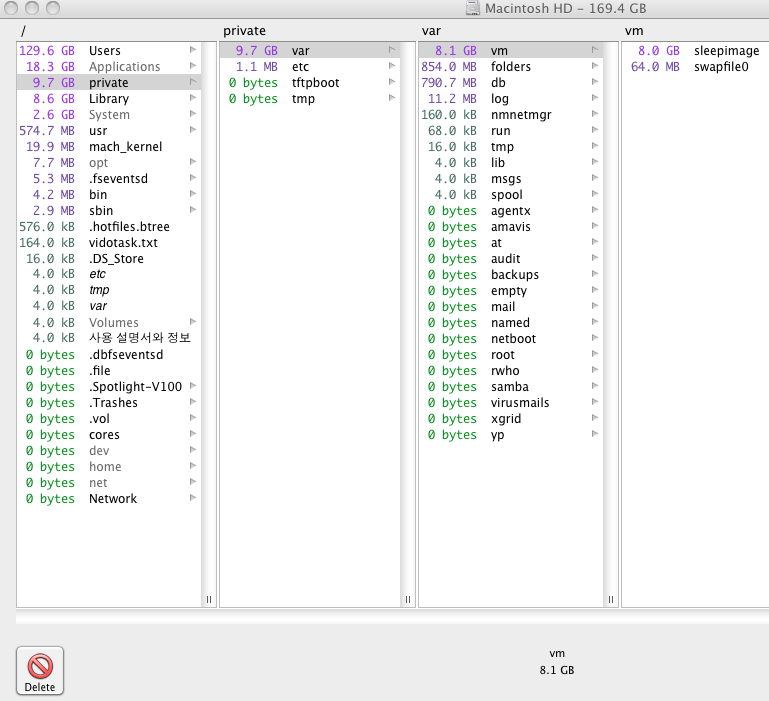The image size is (769, 701).
Task: Expand the Users folder arrow
Action: [x=193, y=50]
